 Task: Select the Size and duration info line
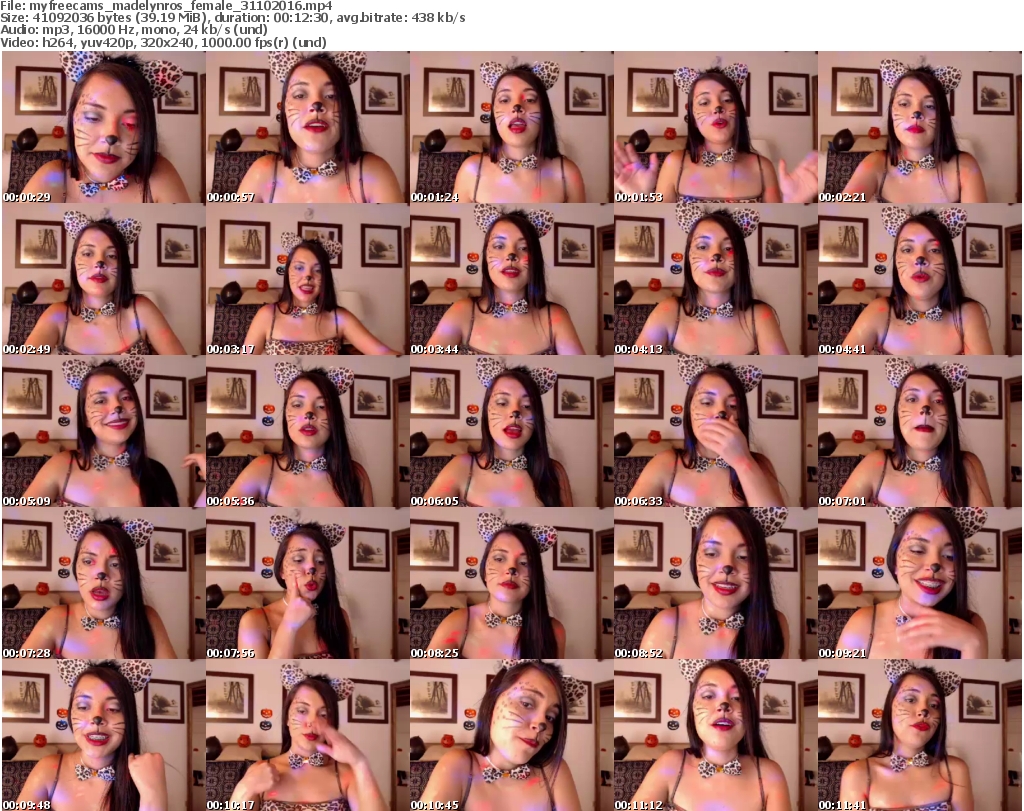[x=234, y=18]
